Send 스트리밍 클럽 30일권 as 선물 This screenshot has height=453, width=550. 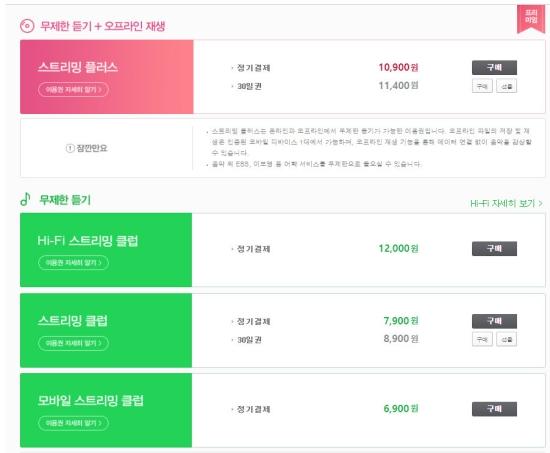click(x=507, y=339)
